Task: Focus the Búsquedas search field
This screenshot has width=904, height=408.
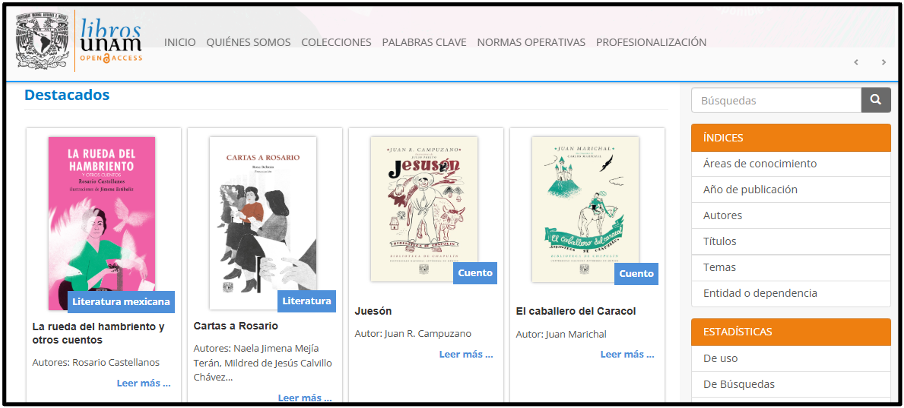Action: [x=776, y=100]
